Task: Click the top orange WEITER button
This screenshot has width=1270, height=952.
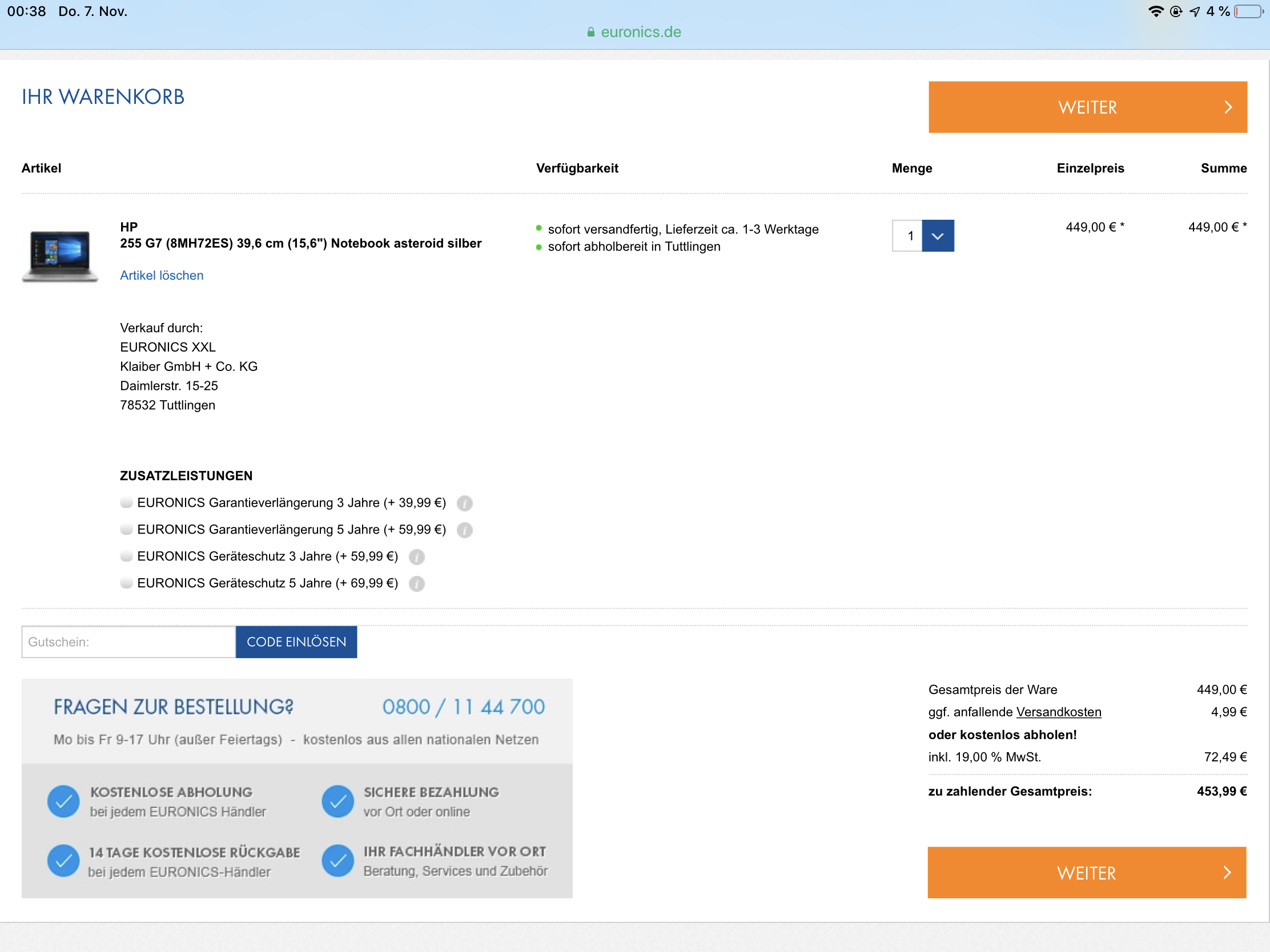Action: click(1087, 107)
